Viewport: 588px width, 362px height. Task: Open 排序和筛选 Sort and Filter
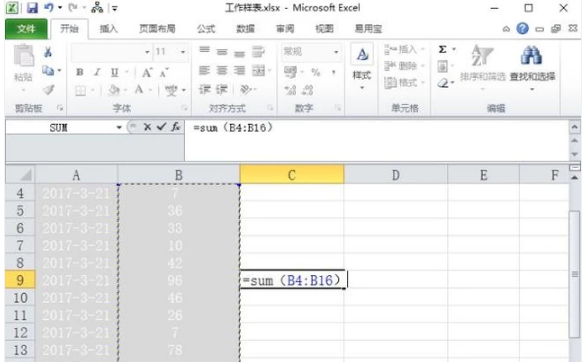click(483, 68)
